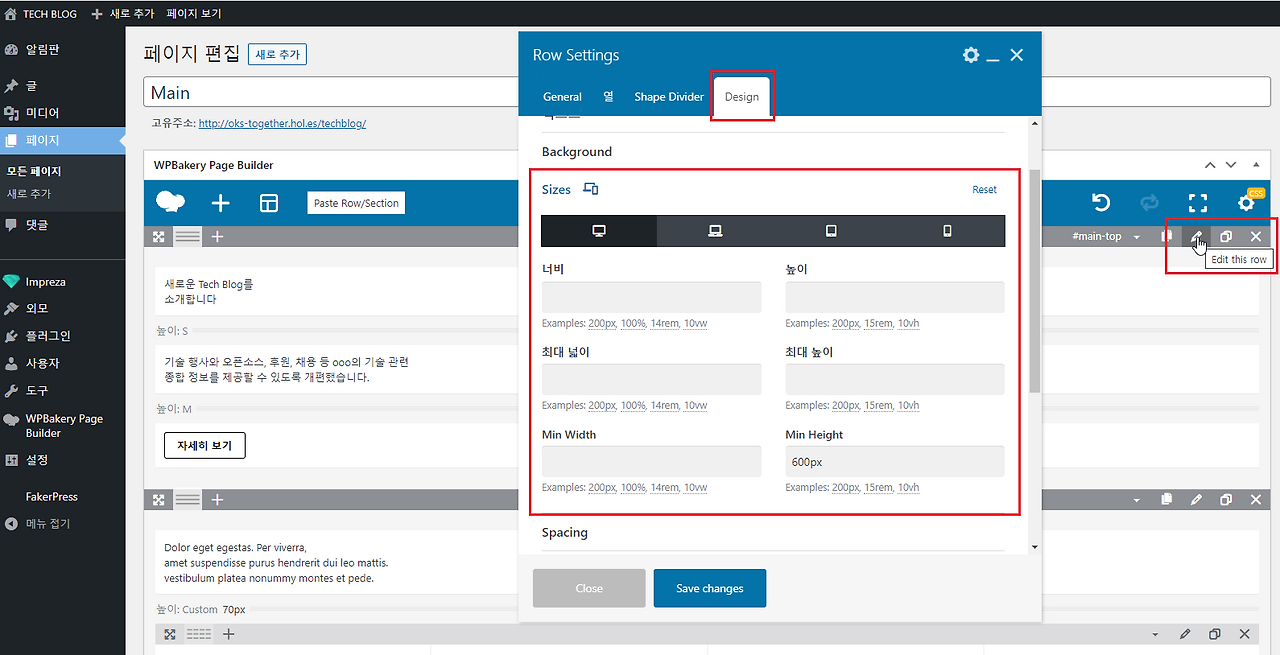
Task: Click move handle of the Dolor eget row
Action: click(159, 500)
